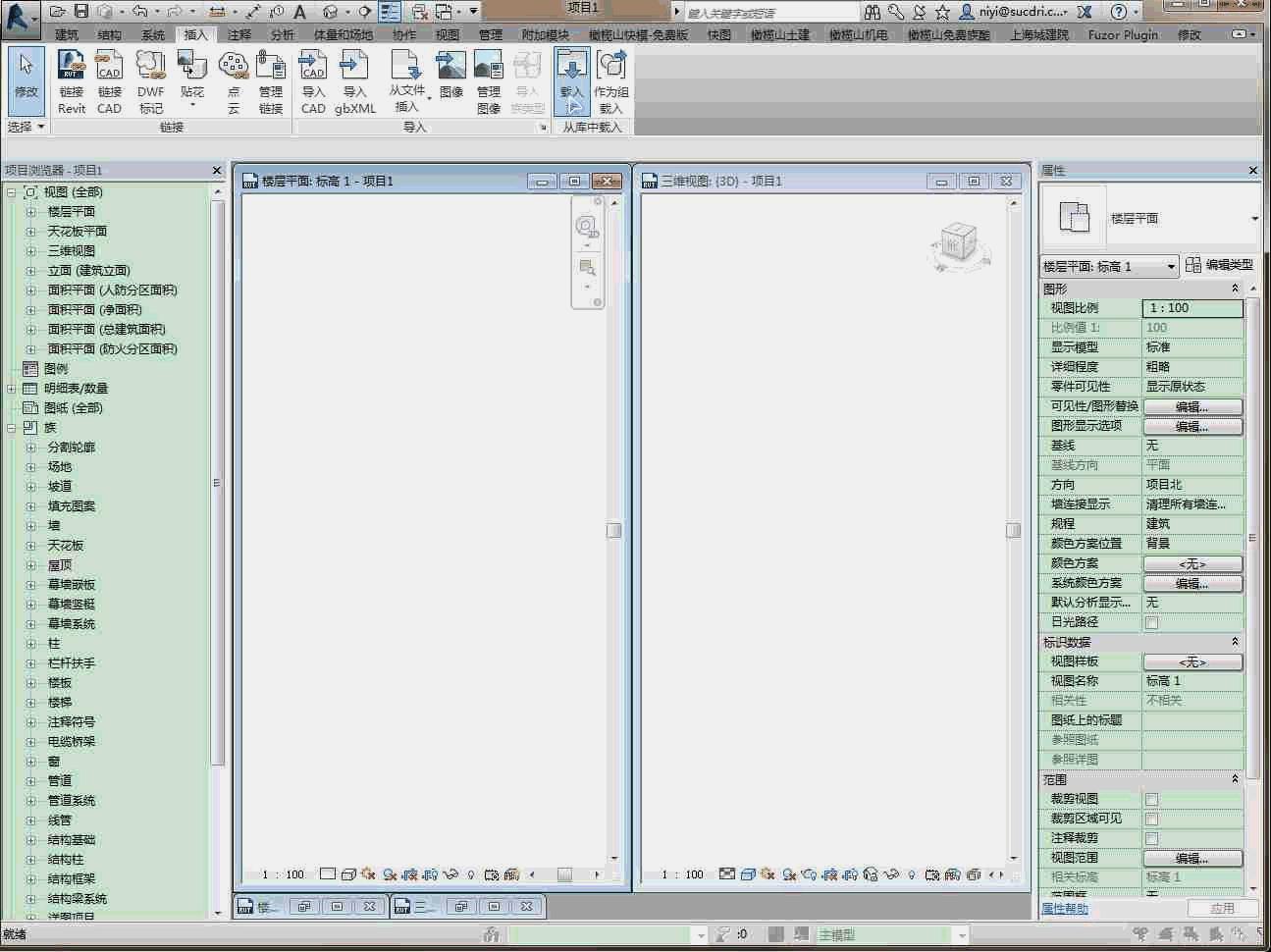The width and height of the screenshot is (1271, 952).
Task: Click the 1 : 100 scale in the 3D view bar
Action: pos(681,874)
